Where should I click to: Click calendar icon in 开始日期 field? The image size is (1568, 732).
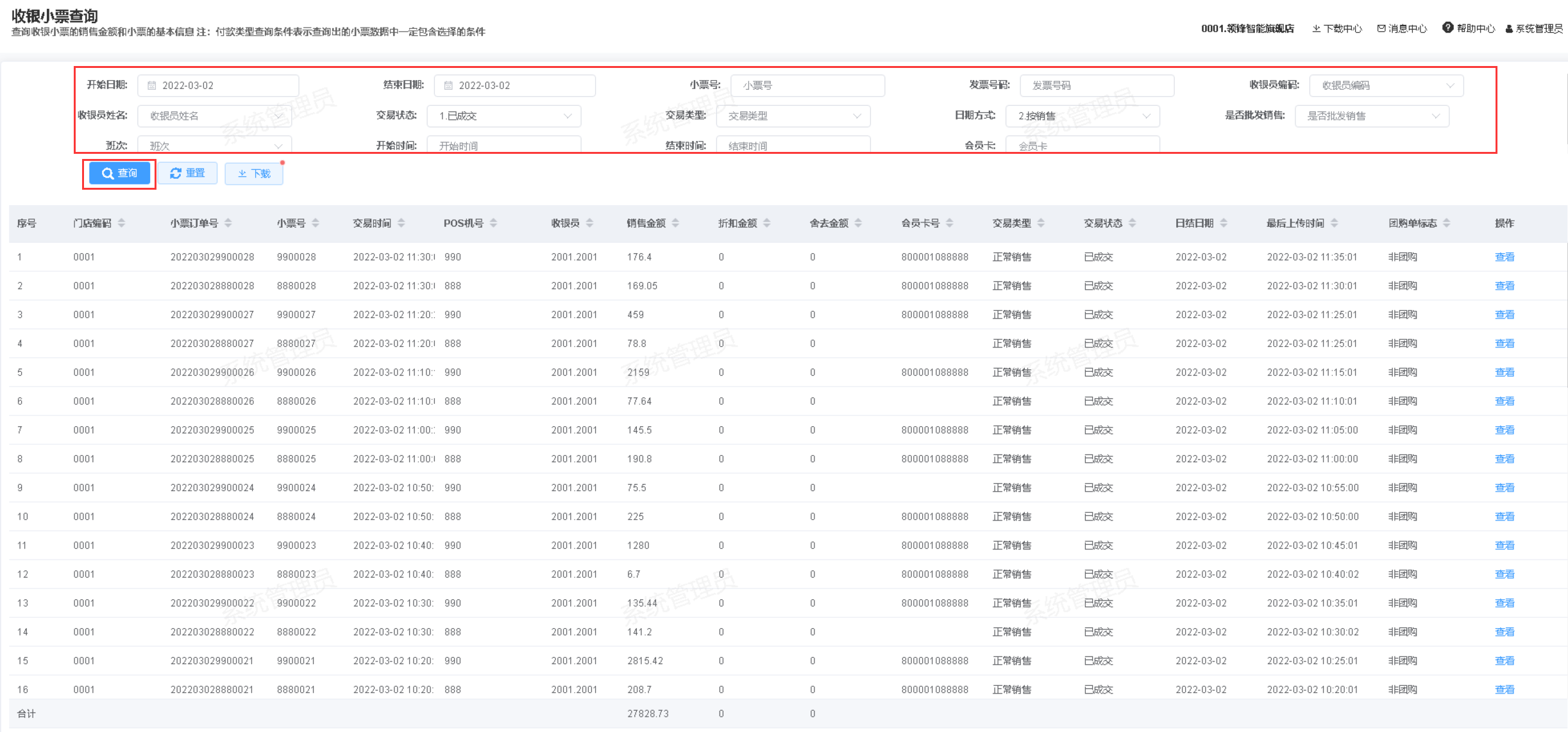pyautogui.click(x=152, y=85)
